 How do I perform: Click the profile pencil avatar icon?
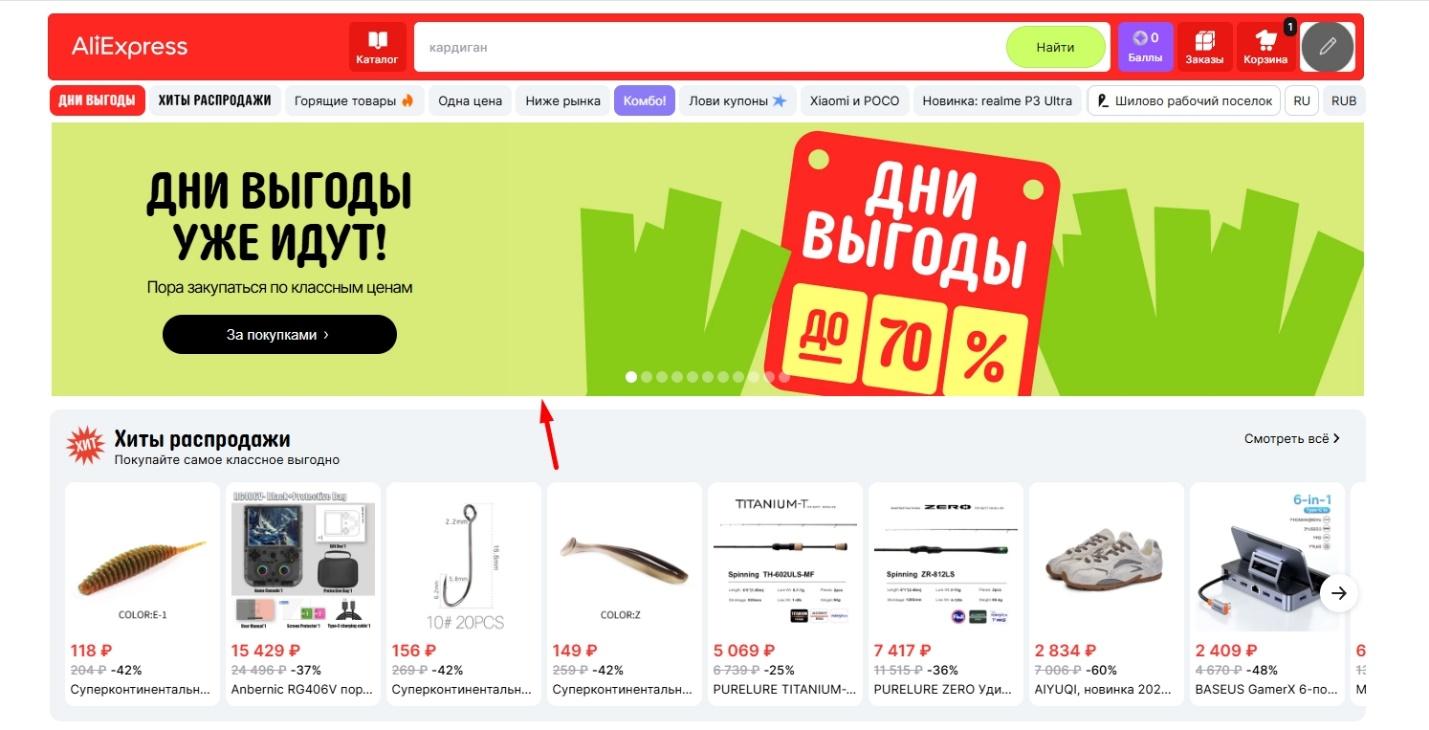click(1327, 46)
